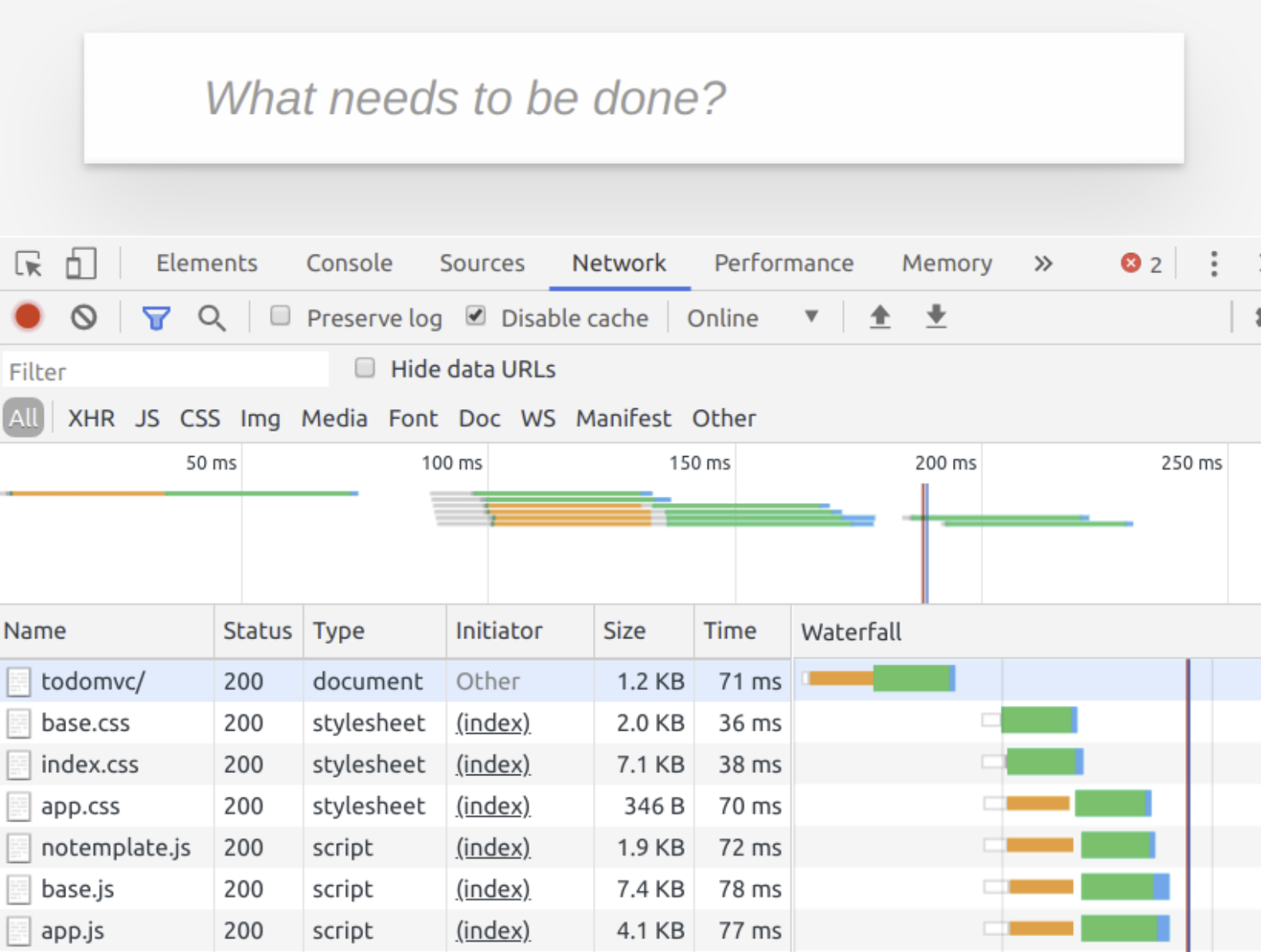Expand more tabs with double chevron
Viewport: 1261px width, 952px height.
tap(1043, 263)
